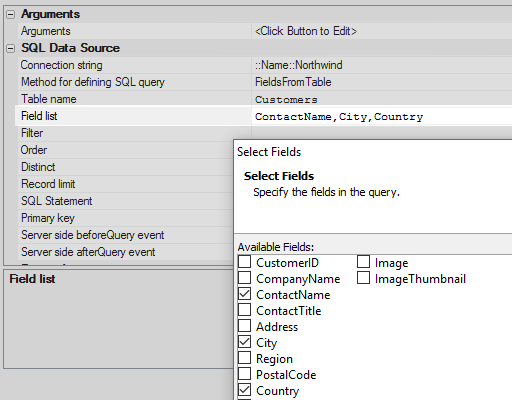Select the SQL Statement property row
Image resolution: width=512 pixels, height=400 pixels.
pos(125,201)
